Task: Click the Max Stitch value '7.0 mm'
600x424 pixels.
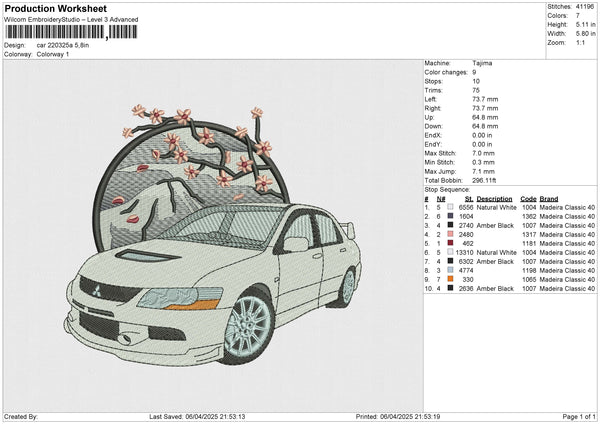Action: pyautogui.click(x=484, y=153)
